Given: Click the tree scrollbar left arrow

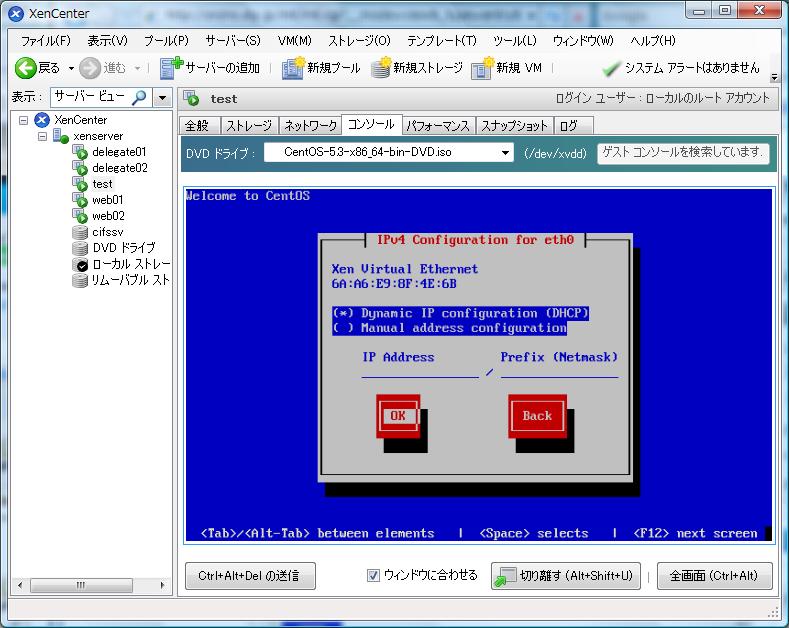Looking at the screenshot, I should tap(20, 585).
